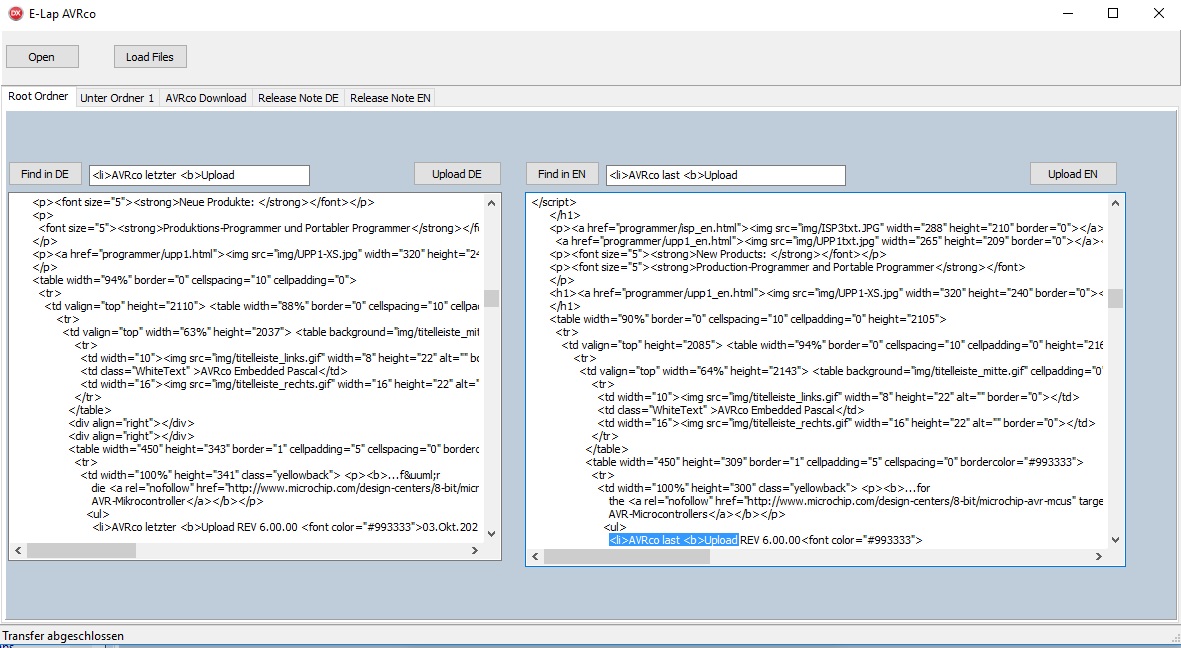Viewport: 1181px width, 648px height.
Task: Show the Release Note EN tab
Action: [390, 98]
